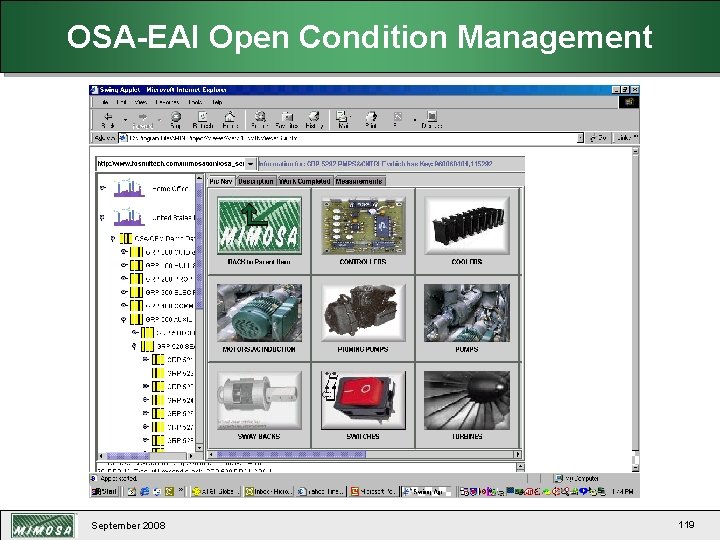Switch to the Work Completed tab
Screen dimensions: 720x540
[x=305, y=181]
